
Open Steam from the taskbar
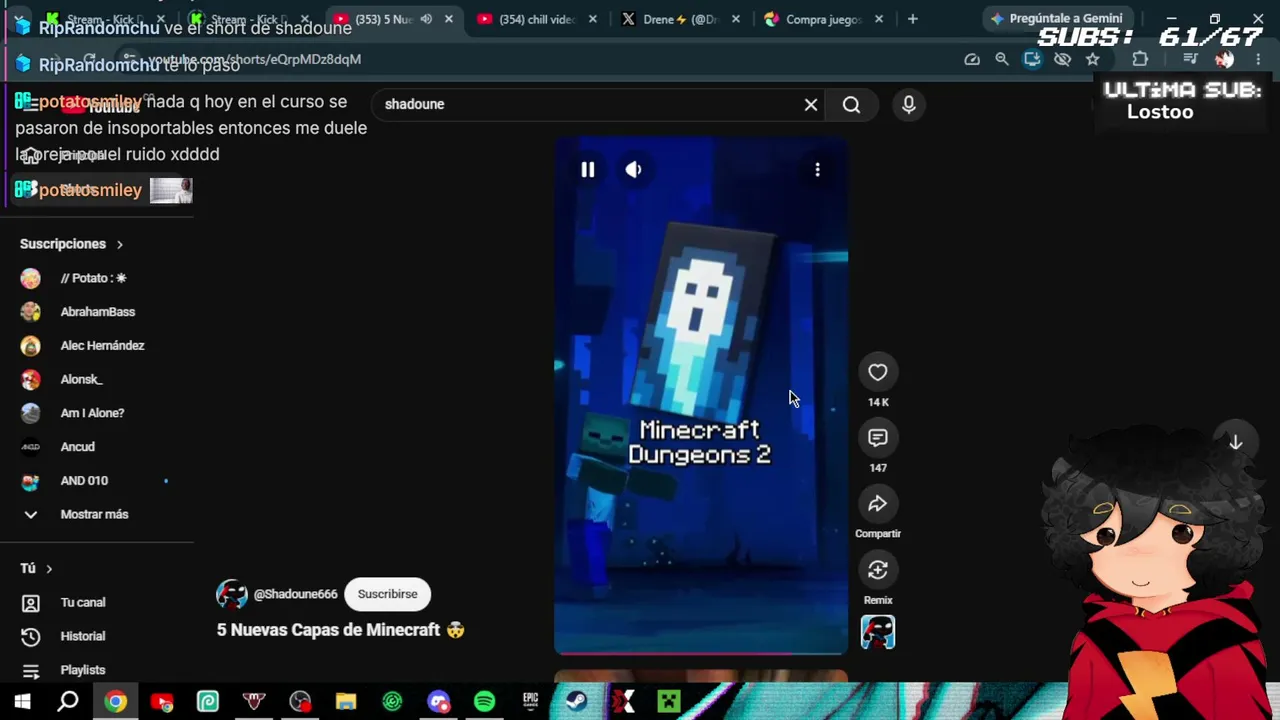[x=576, y=702]
